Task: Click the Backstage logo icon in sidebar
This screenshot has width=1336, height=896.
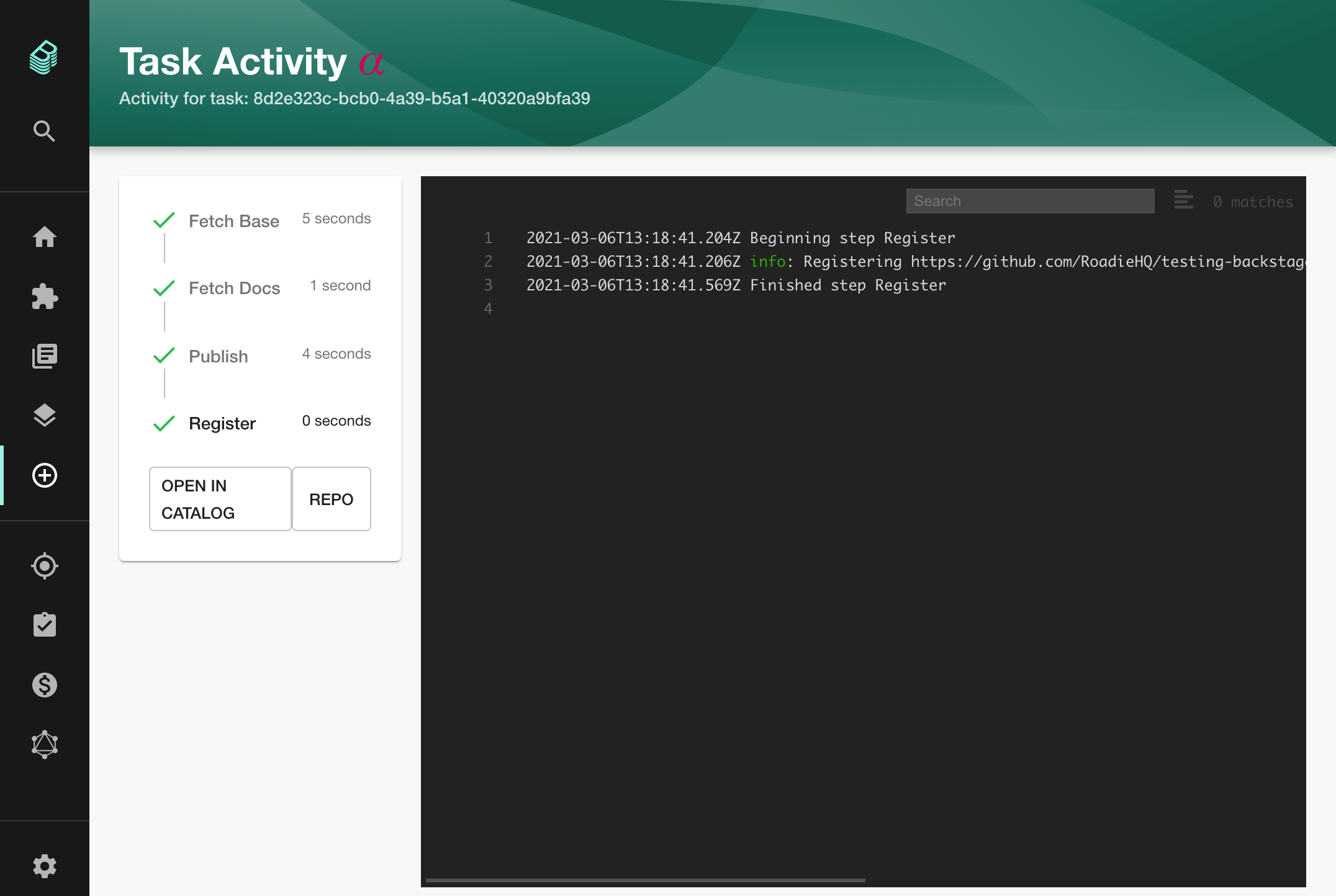Action: (x=44, y=58)
